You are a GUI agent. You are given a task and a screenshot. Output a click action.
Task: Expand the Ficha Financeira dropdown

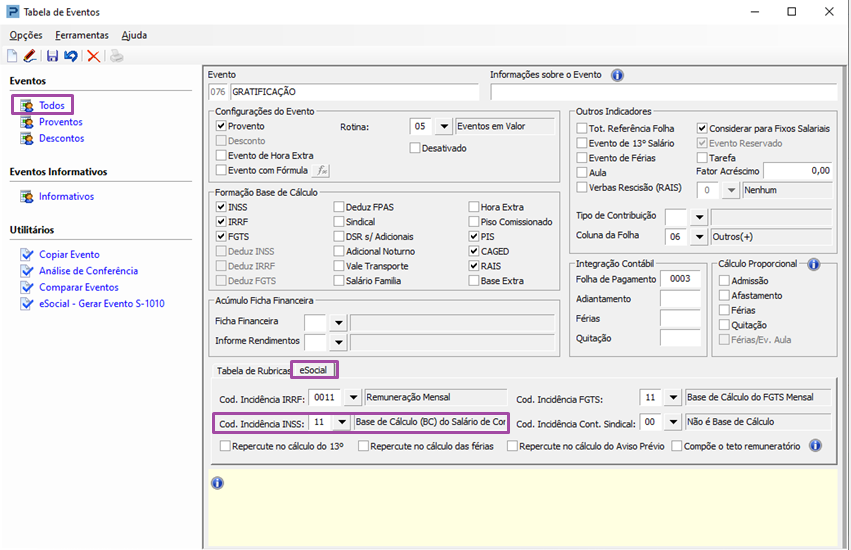[339, 323]
